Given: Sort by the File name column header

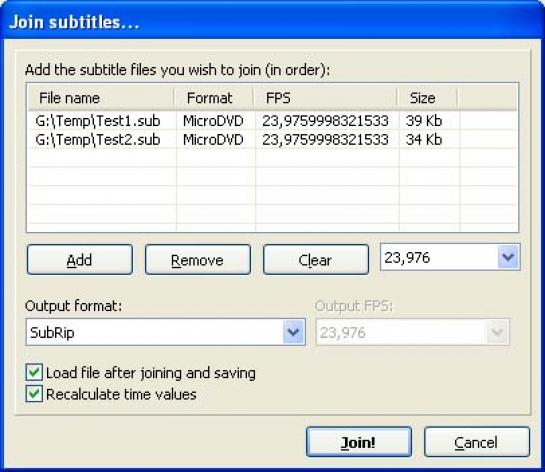Looking at the screenshot, I should [101, 98].
